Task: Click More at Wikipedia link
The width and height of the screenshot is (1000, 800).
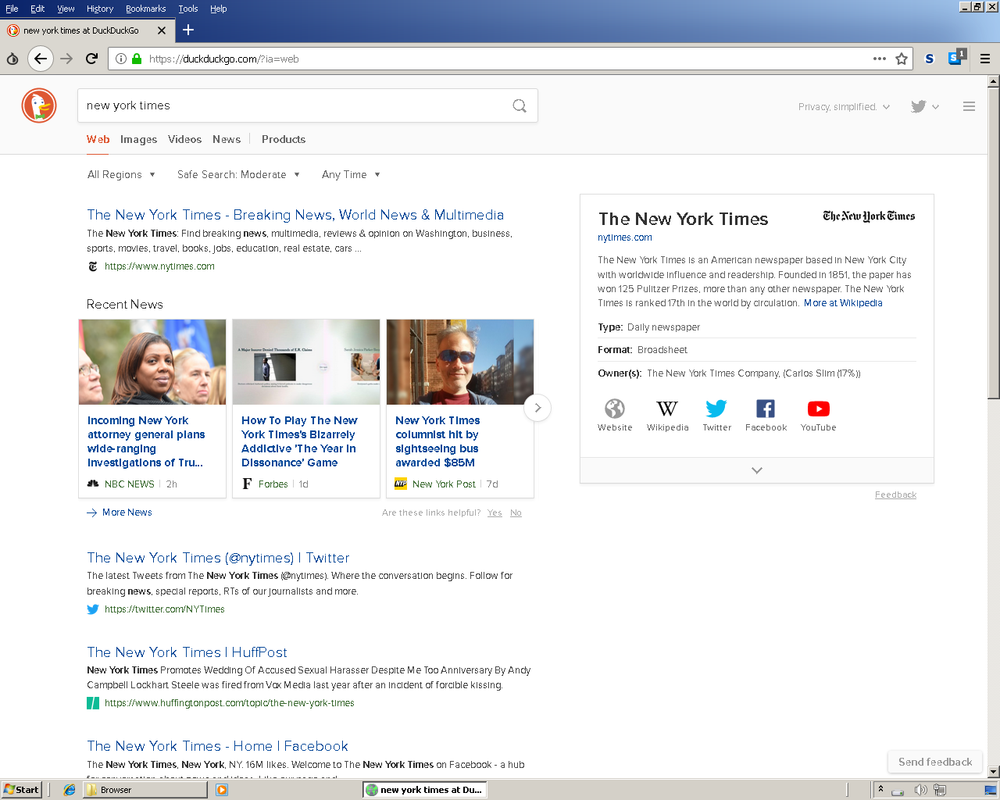Action: (x=842, y=303)
